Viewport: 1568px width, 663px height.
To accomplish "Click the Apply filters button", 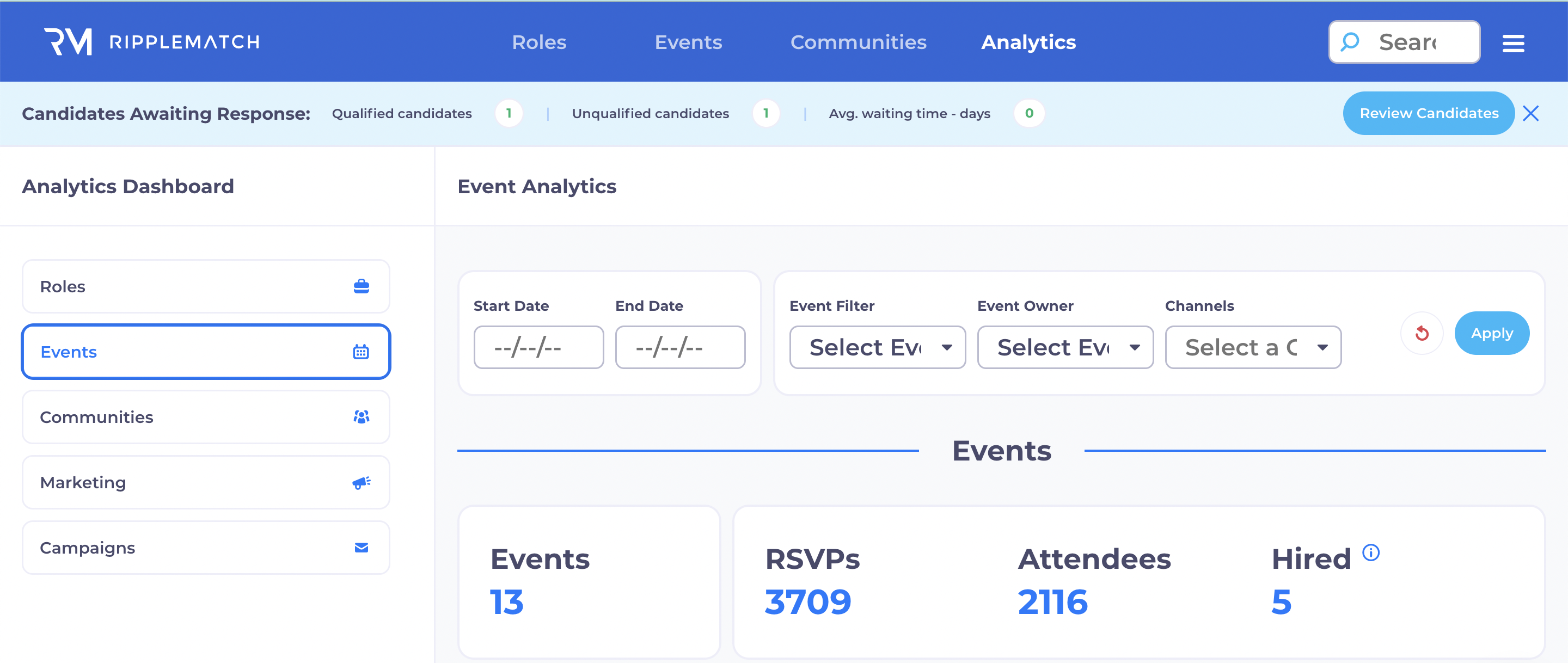I will point(1491,333).
